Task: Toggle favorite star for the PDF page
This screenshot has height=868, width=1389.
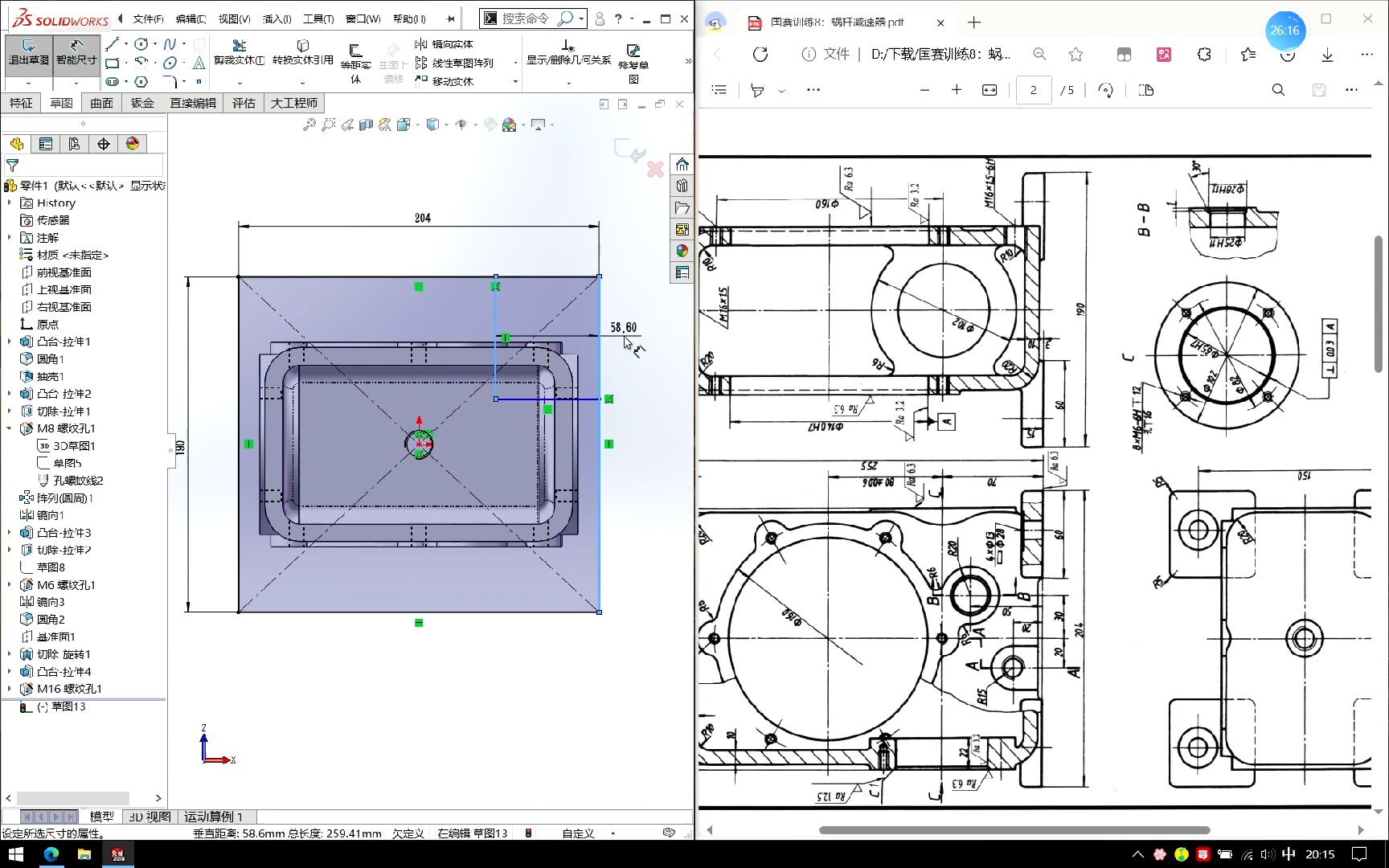Action: click(x=1076, y=54)
